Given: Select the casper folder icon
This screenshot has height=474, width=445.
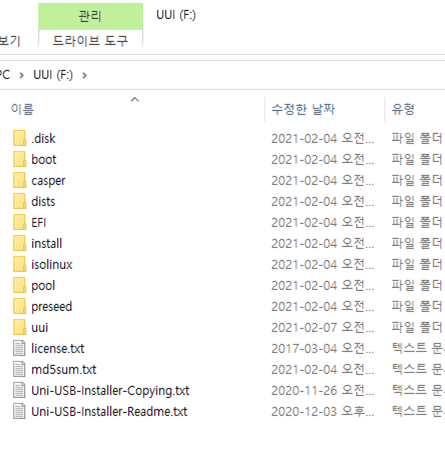Looking at the screenshot, I should [x=19, y=180].
